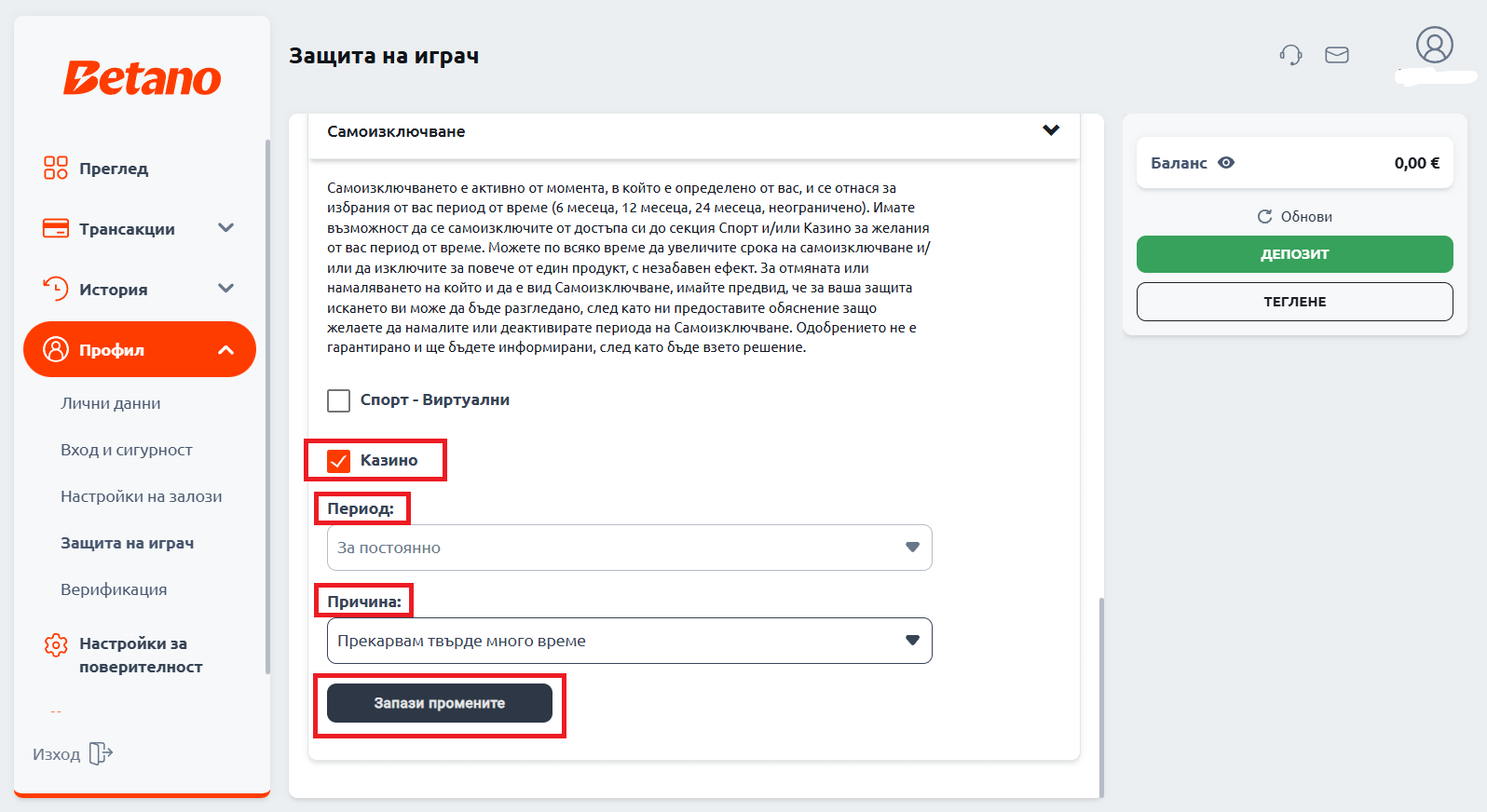This screenshot has height=812, width=1487.
Task: Open Настройки за поверителност
Action: 141,655
